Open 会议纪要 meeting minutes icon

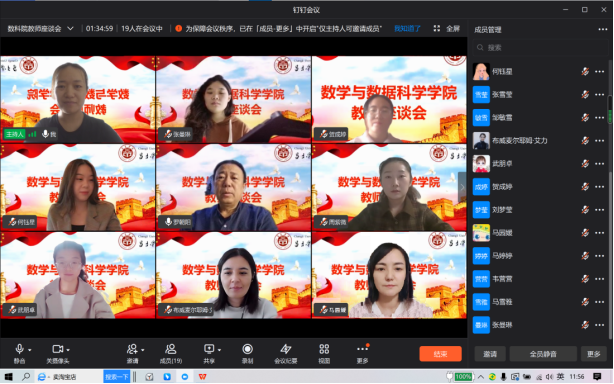pyautogui.click(x=286, y=353)
